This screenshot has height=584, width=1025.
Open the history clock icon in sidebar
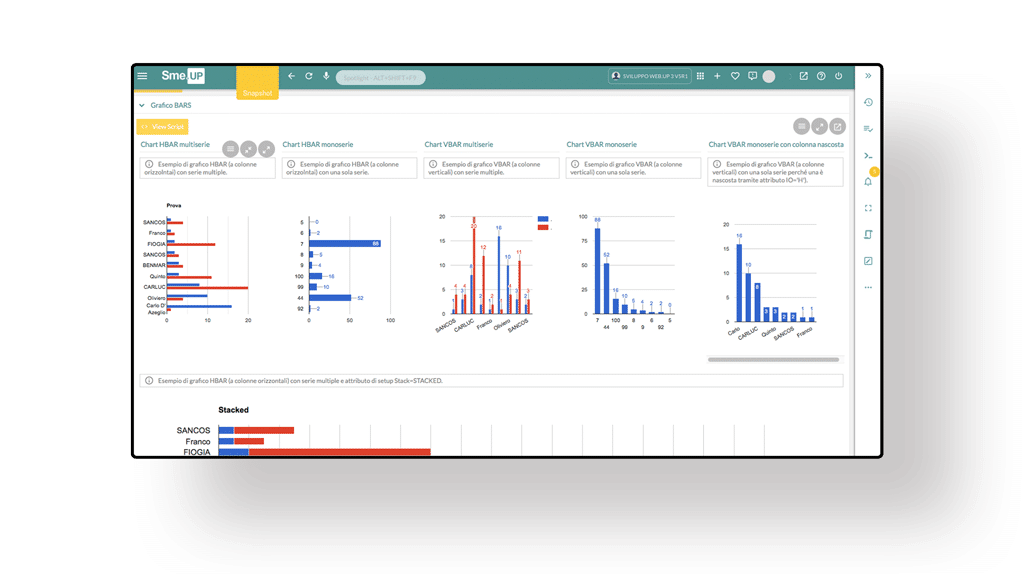(868, 102)
